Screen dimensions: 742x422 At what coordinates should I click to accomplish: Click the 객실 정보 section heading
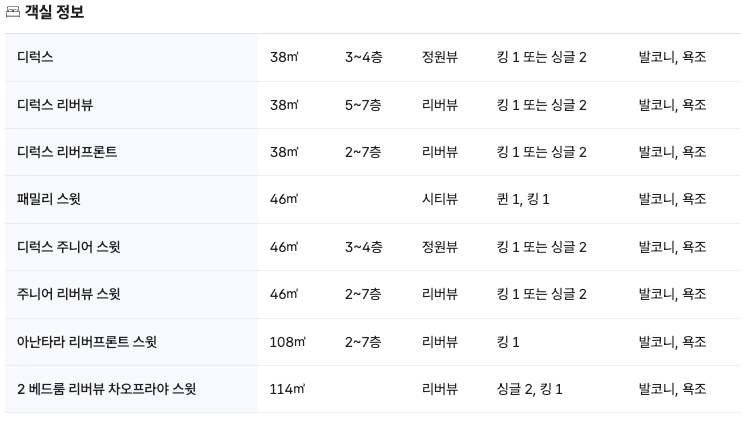(x=54, y=13)
